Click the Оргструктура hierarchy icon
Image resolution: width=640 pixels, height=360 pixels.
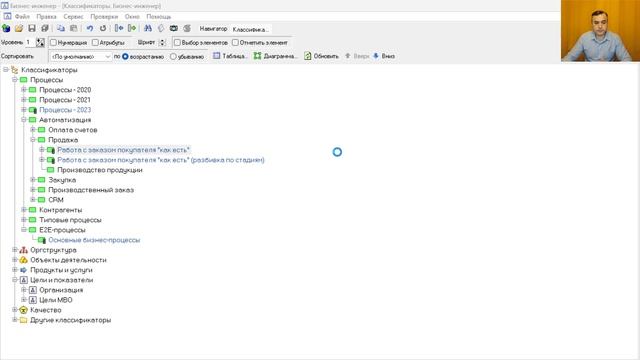point(24,250)
